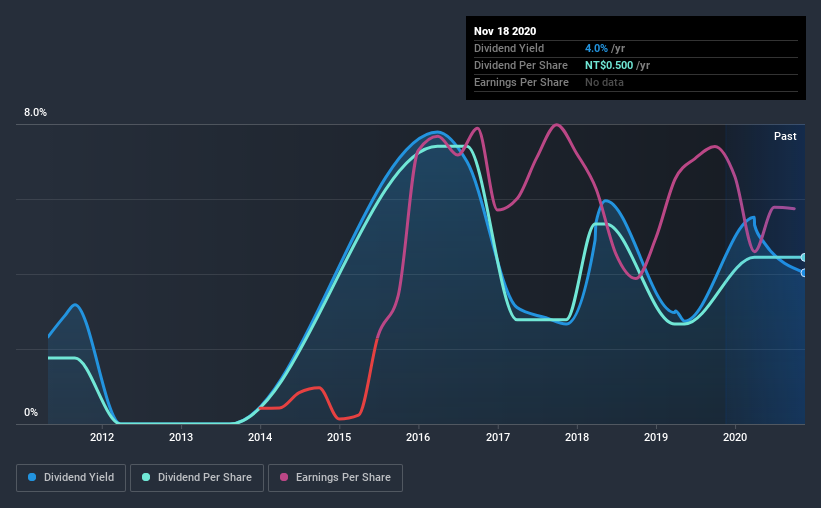The image size is (821, 508).
Task: Click the Earnings Per Share row label in the tooltip
Action: [521, 82]
